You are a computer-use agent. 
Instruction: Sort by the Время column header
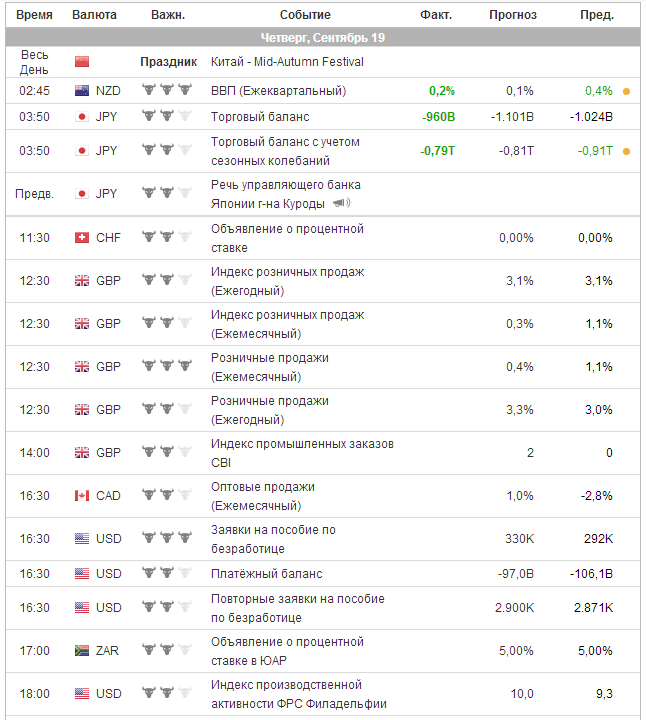coord(34,15)
